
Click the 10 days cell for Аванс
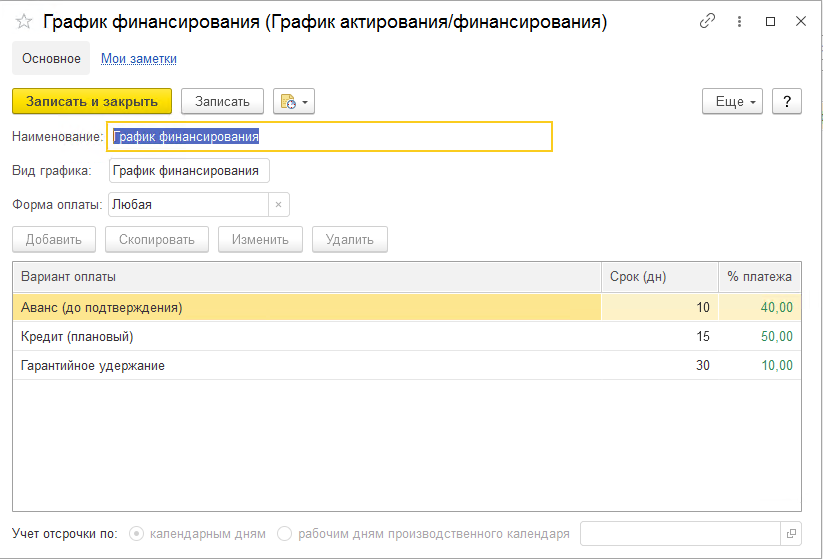point(660,307)
